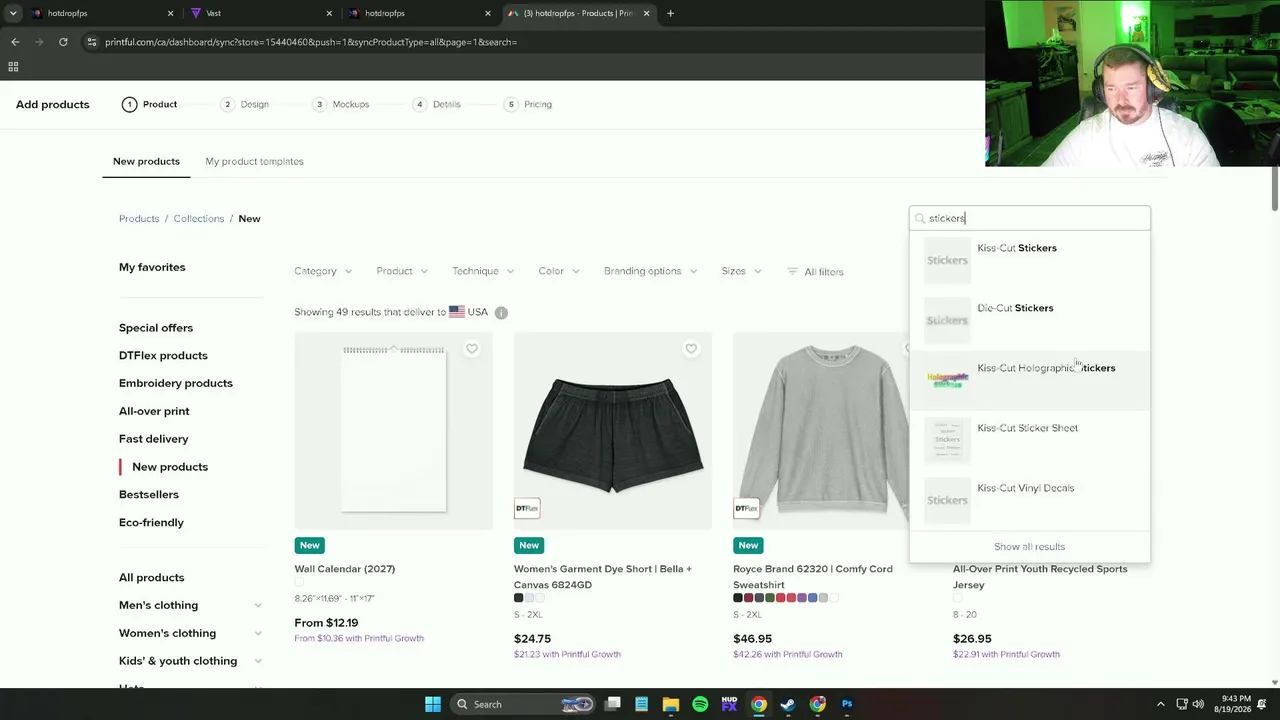Select Kiss-Cut Stickers suggestion
The width and height of the screenshot is (1280, 720).
(1030, 260)
